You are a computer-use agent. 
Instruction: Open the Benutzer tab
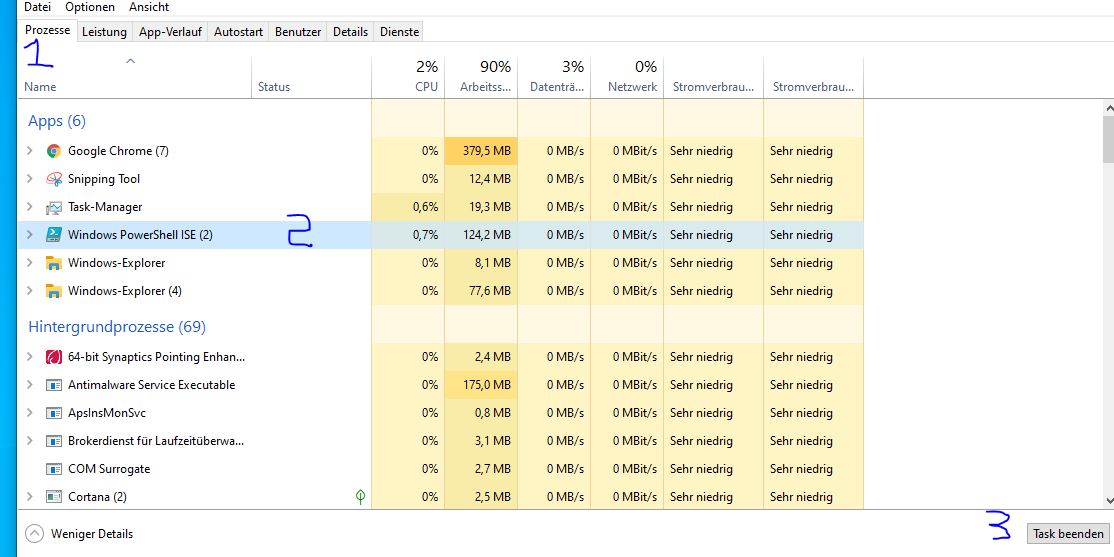point(298,32)
